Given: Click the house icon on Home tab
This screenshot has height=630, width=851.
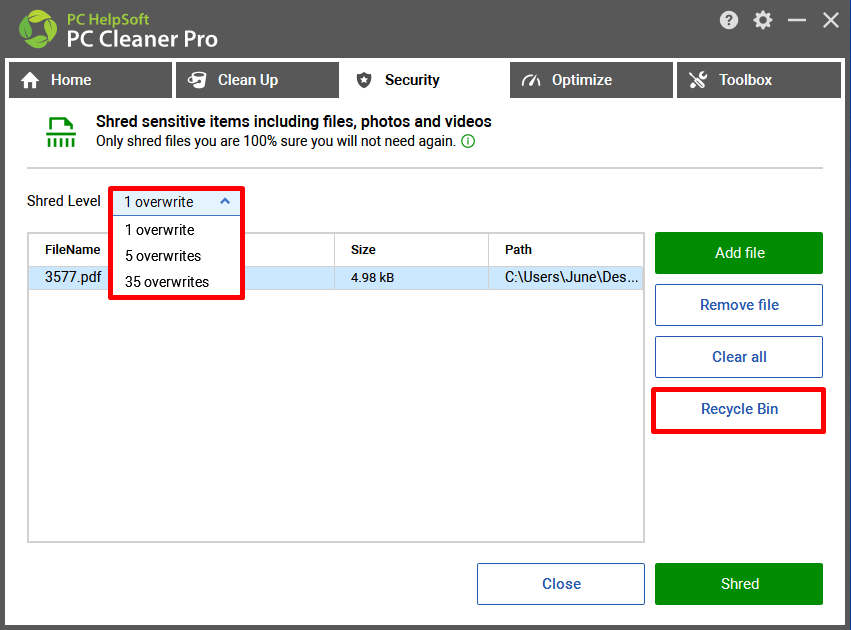Looking at the screenshot, I should 30,80.
